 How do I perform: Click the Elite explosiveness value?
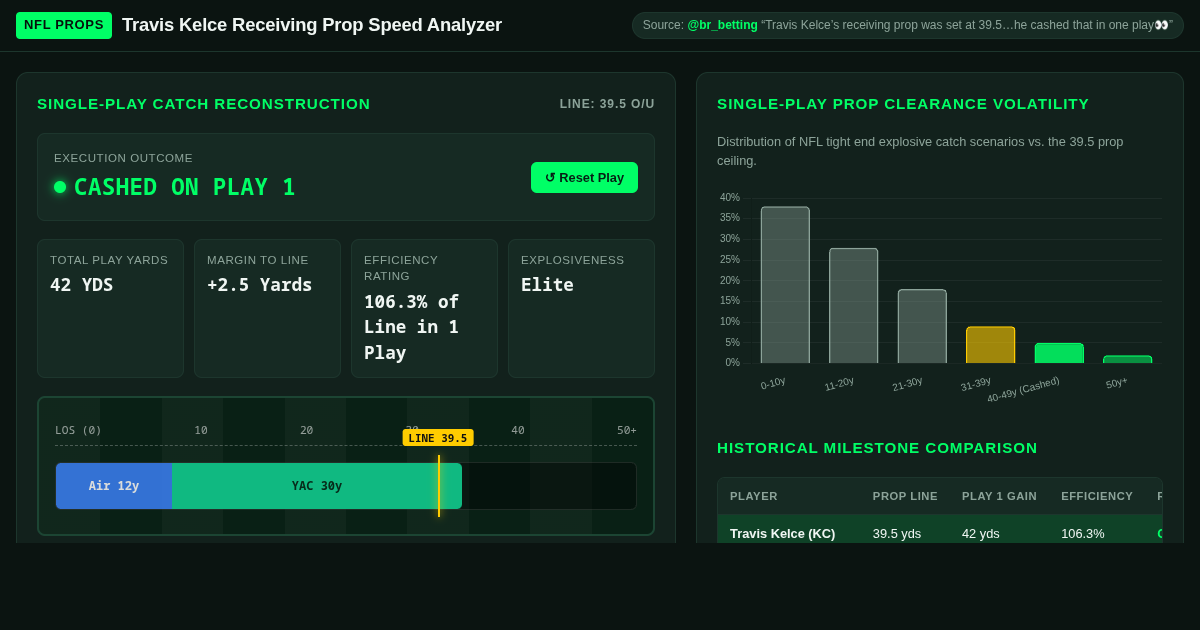pyautogui.click(x=547, y=285)
